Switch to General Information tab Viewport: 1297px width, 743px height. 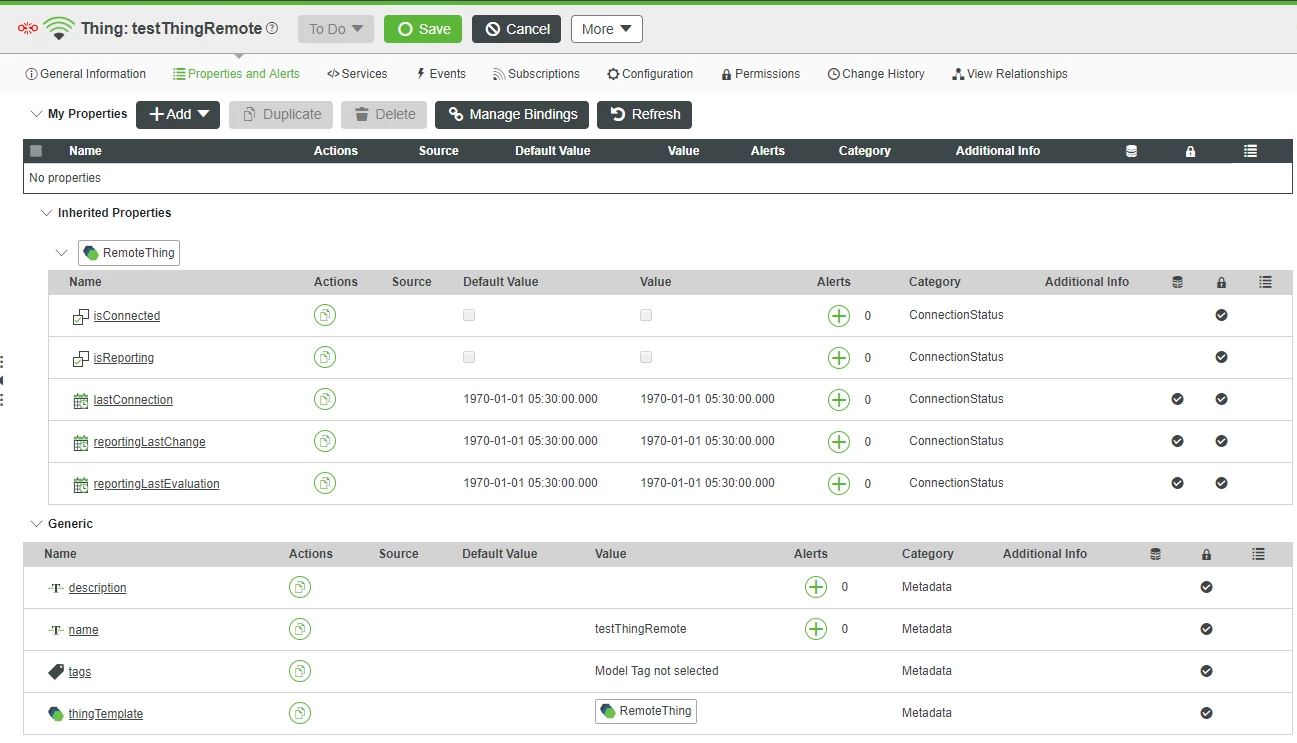(x=86, y=74)
